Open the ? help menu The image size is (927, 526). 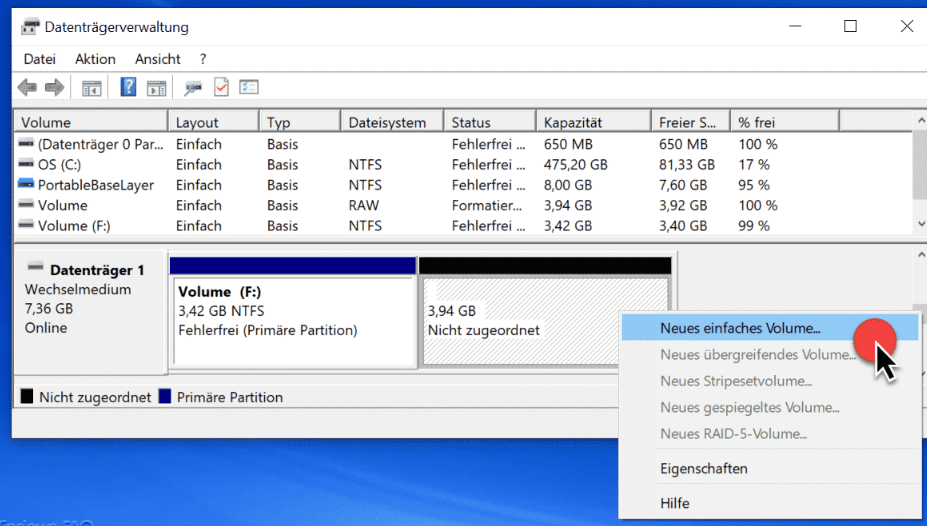click(x=203, y=59)
